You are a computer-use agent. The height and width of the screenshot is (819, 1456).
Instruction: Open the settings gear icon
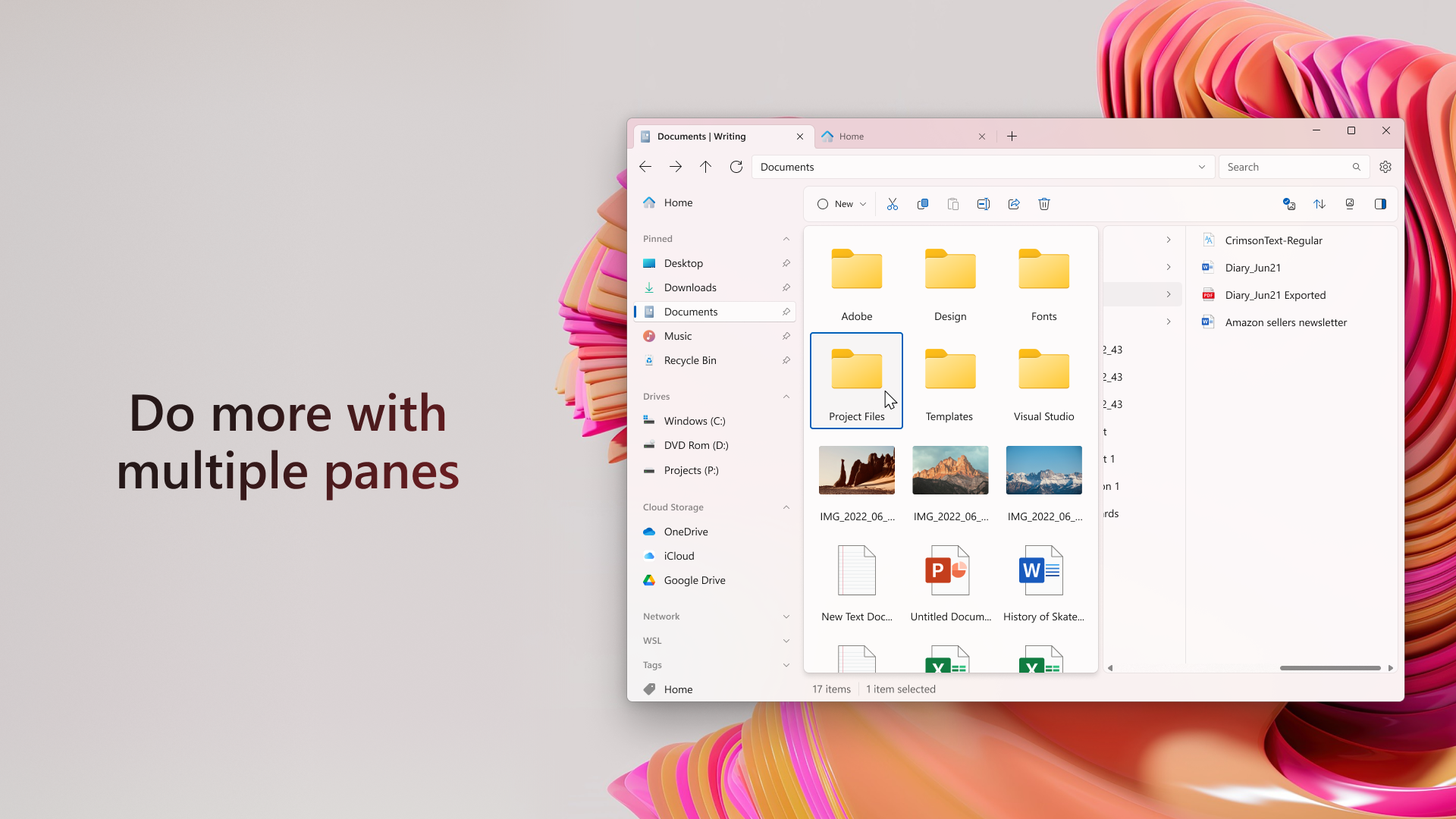point(1385,167)
